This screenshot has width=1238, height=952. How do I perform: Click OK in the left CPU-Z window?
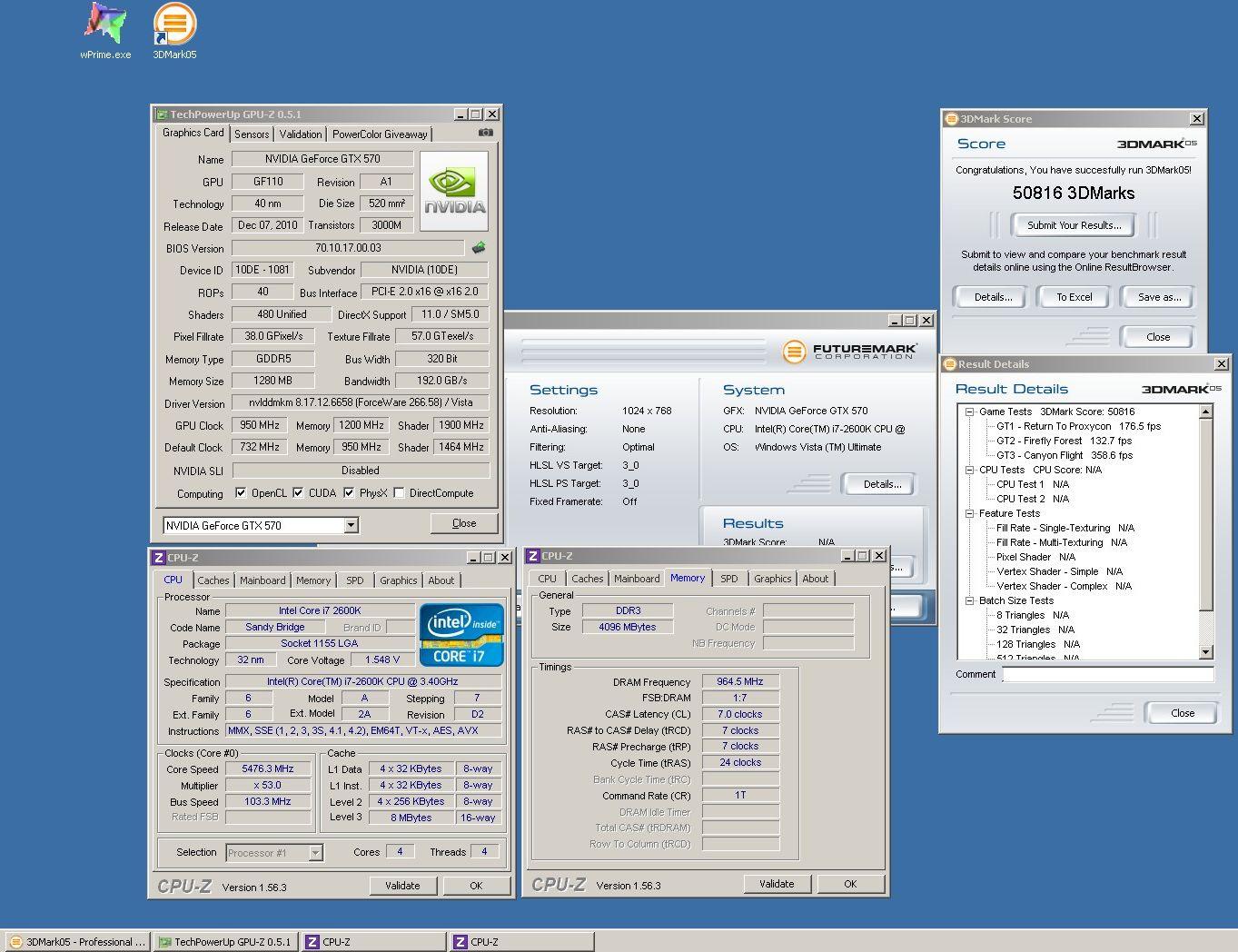click(x=476, y=886)
